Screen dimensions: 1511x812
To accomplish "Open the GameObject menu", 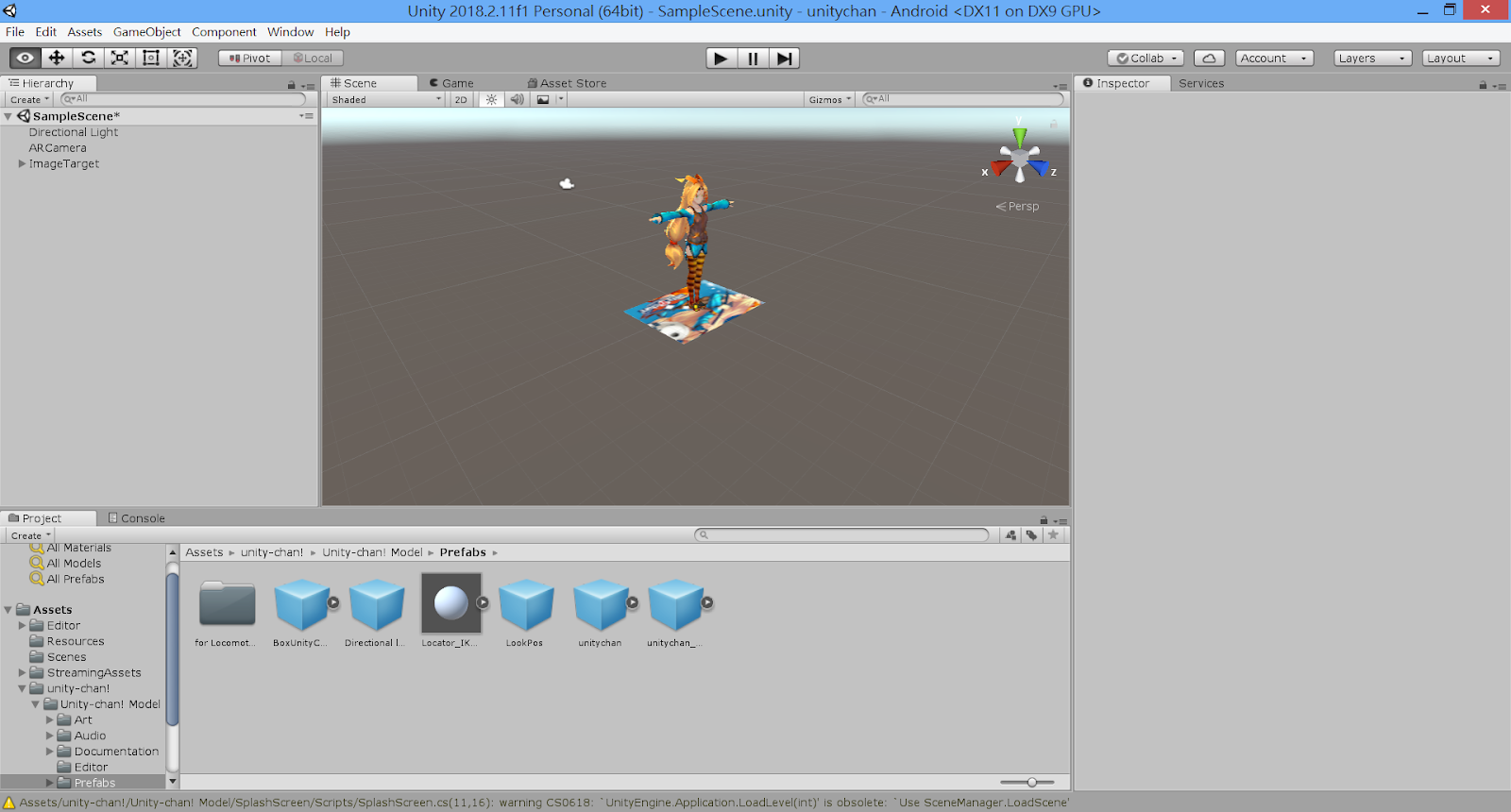I will [146, 31].
